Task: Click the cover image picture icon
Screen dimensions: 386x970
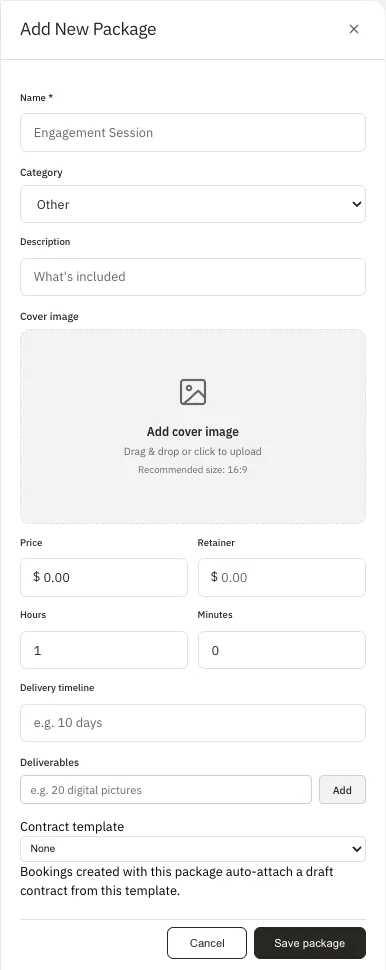Action: tap(193, 392)
